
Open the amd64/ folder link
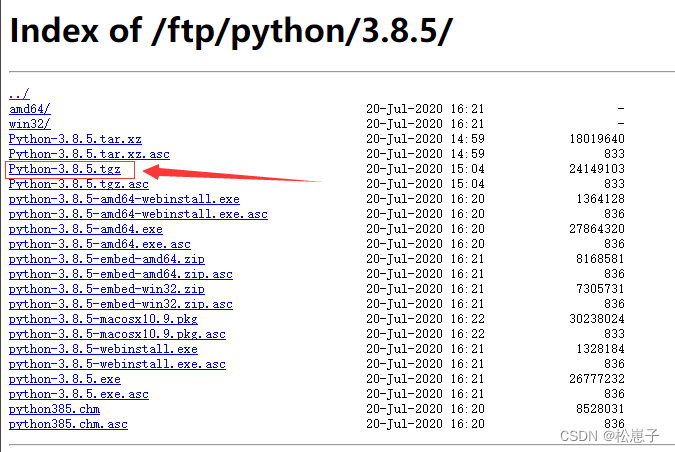tap(30, 108)
